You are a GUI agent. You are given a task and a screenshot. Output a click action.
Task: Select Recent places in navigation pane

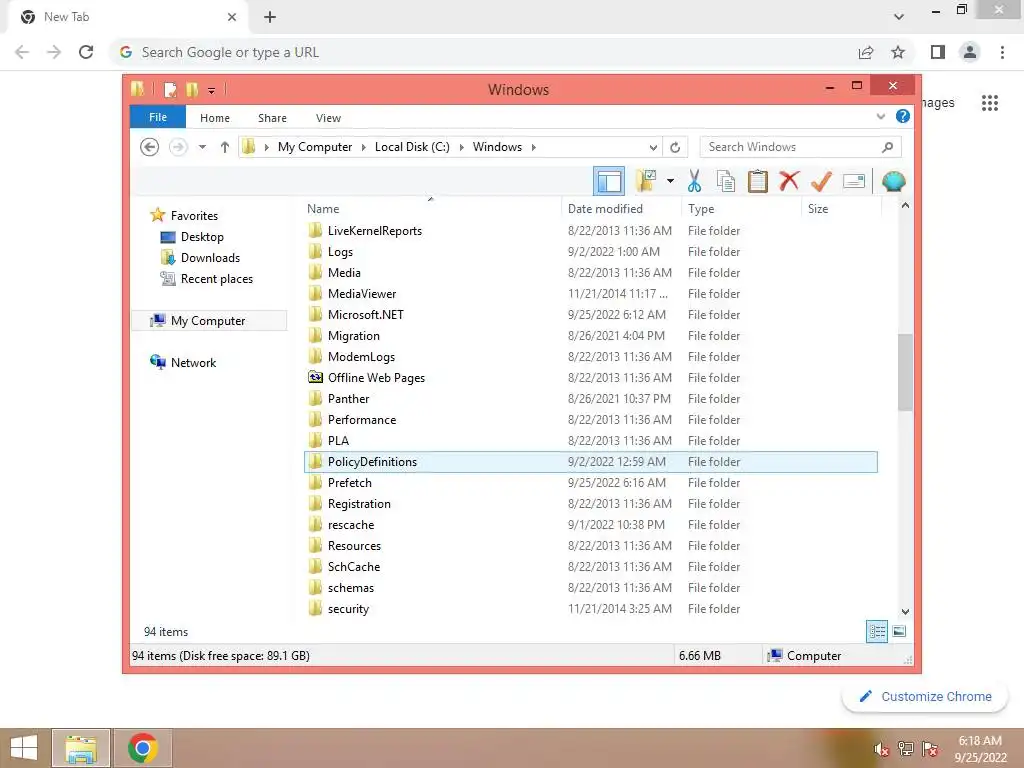click(216, 278)
